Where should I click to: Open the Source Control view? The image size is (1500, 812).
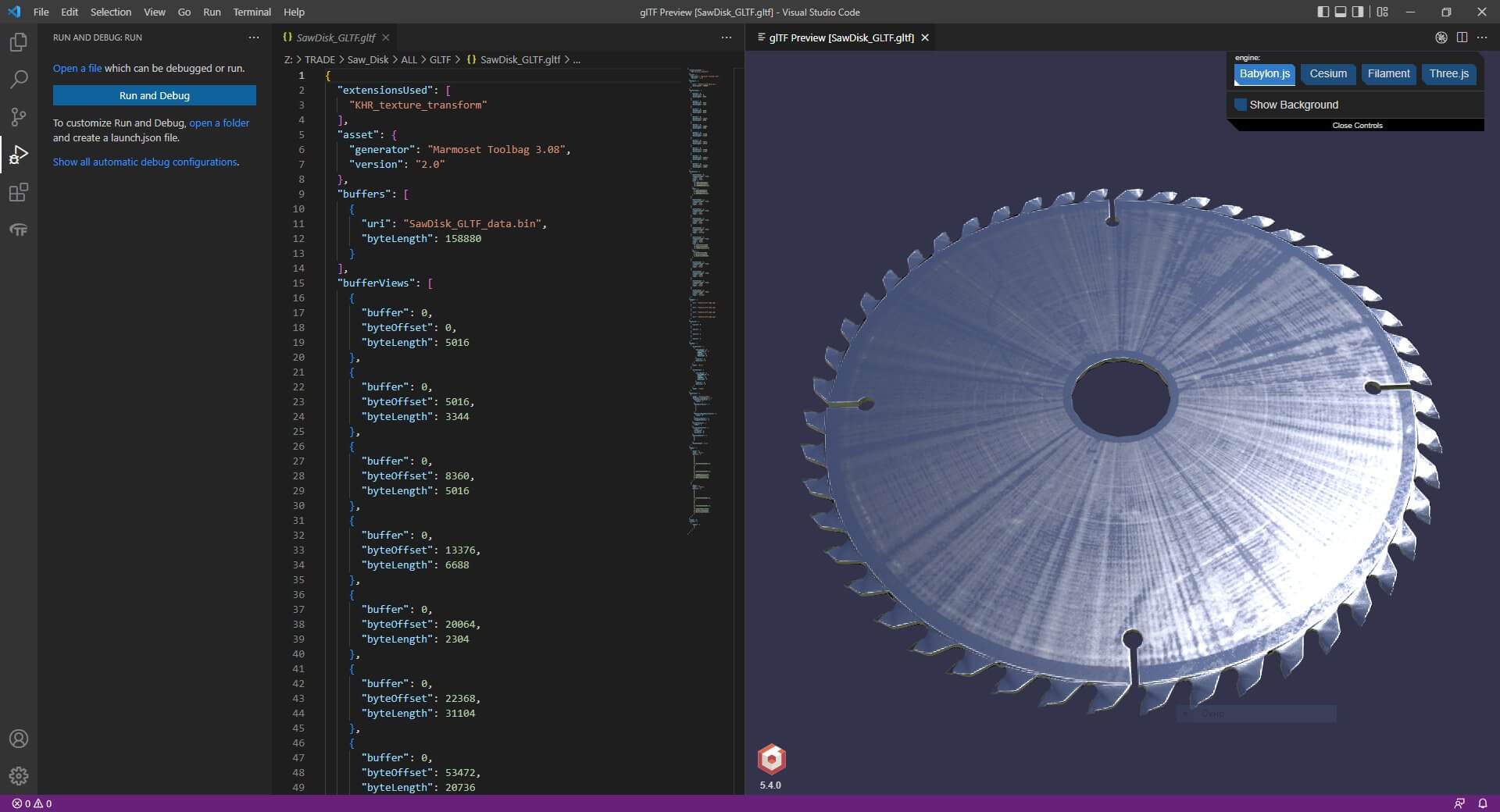click(x=19, y=117)
